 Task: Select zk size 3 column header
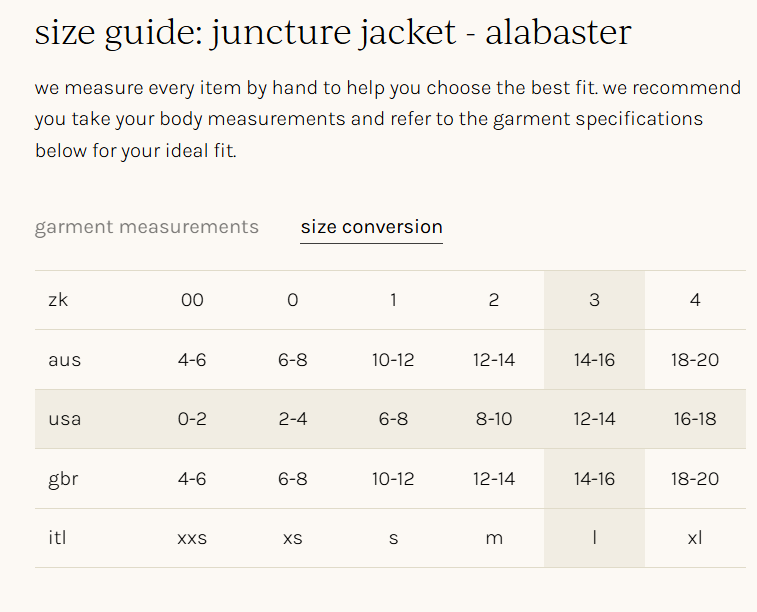click(x=594, y=300)
